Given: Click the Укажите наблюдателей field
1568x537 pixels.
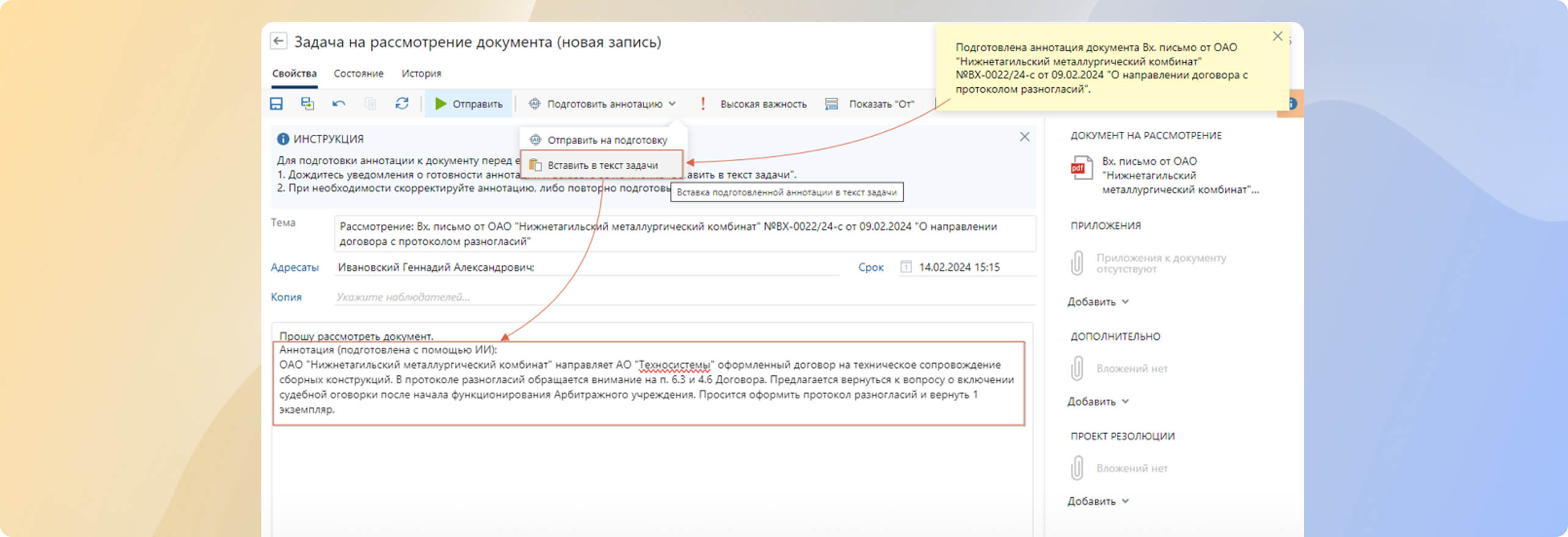Looking at the screenshot, I should 684,297.
